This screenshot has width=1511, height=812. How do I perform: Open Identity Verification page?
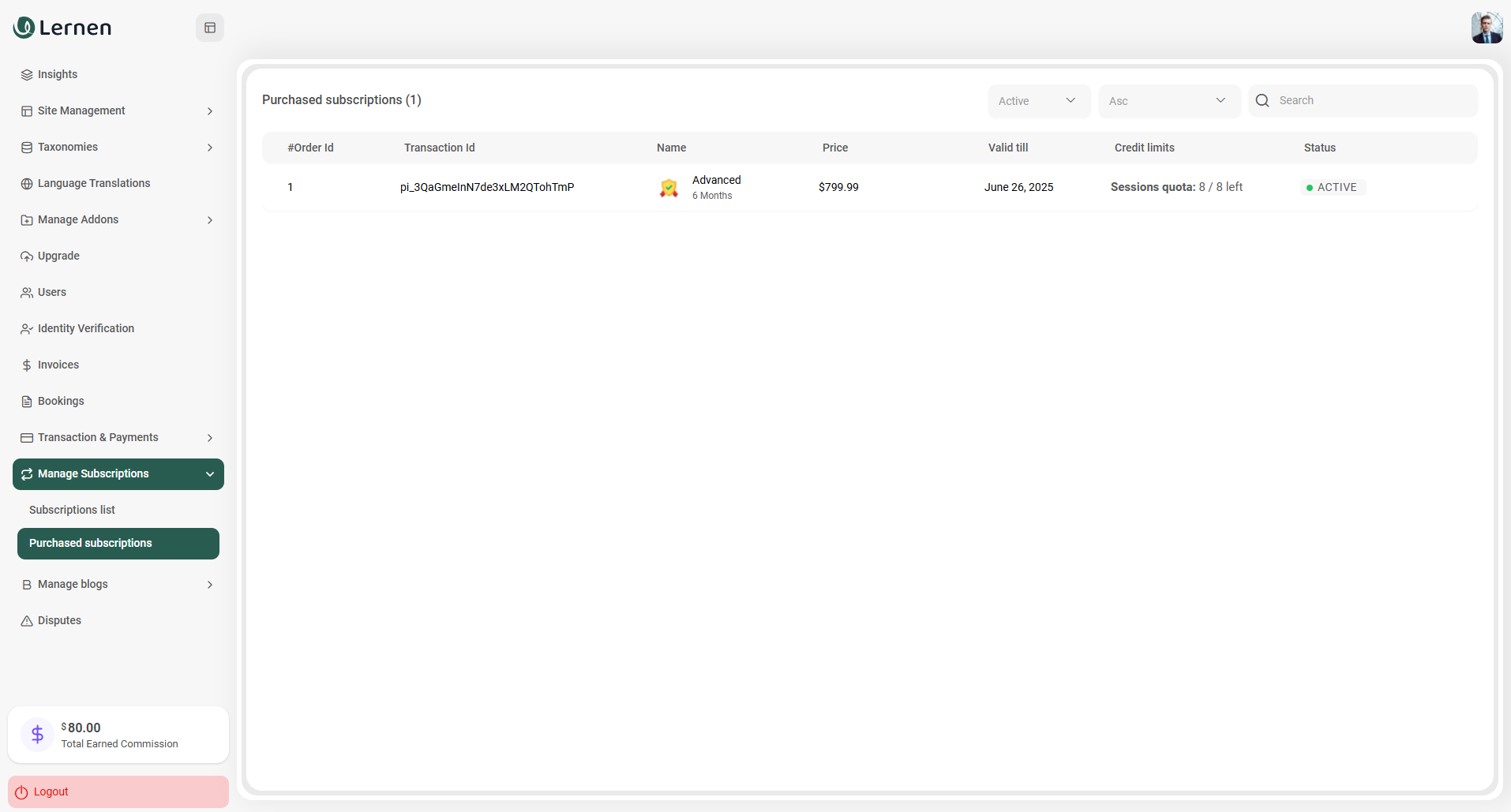click(85, 329)
